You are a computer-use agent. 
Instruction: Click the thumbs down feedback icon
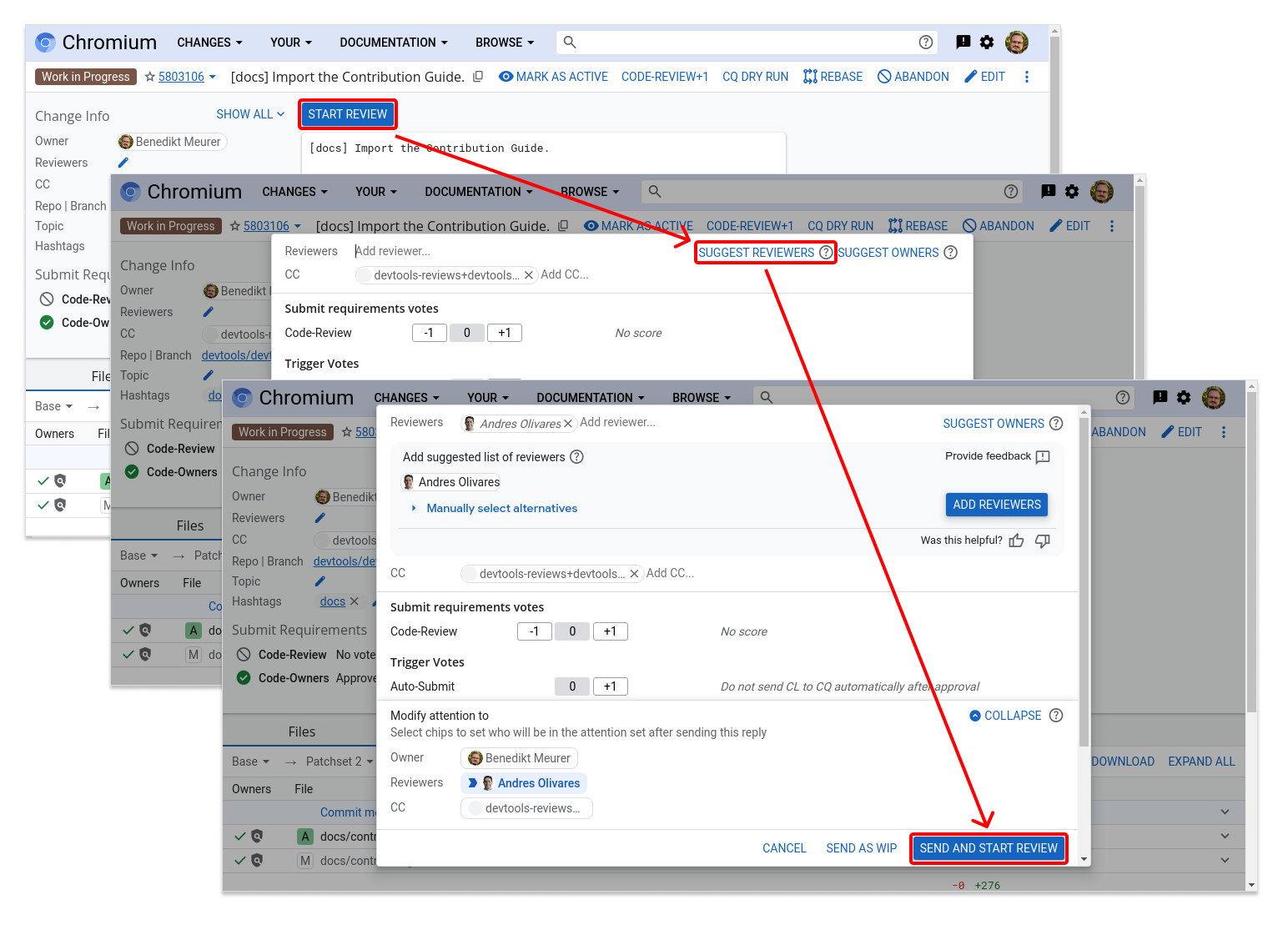click(x=1043, y=540)
